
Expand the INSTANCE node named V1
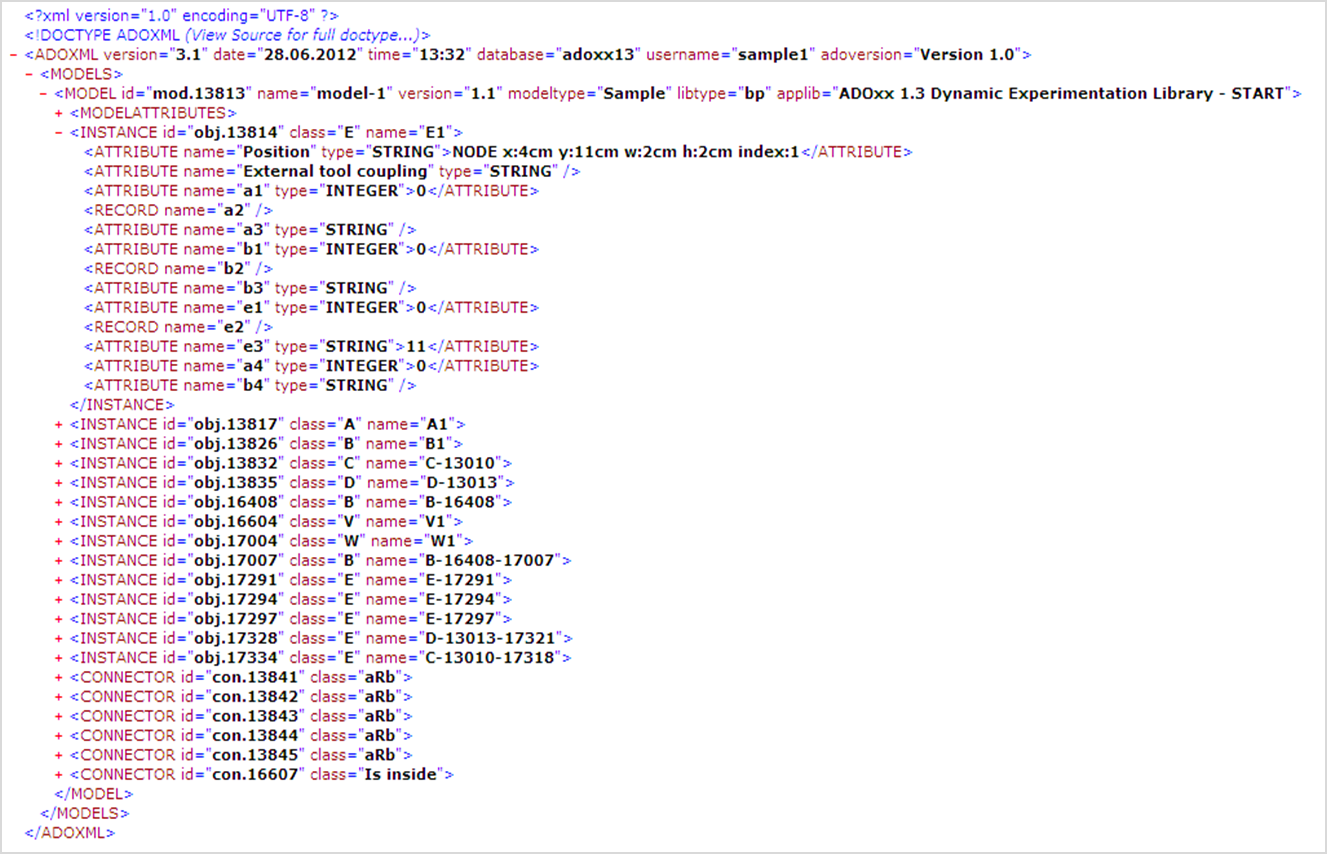click(56, 521)
